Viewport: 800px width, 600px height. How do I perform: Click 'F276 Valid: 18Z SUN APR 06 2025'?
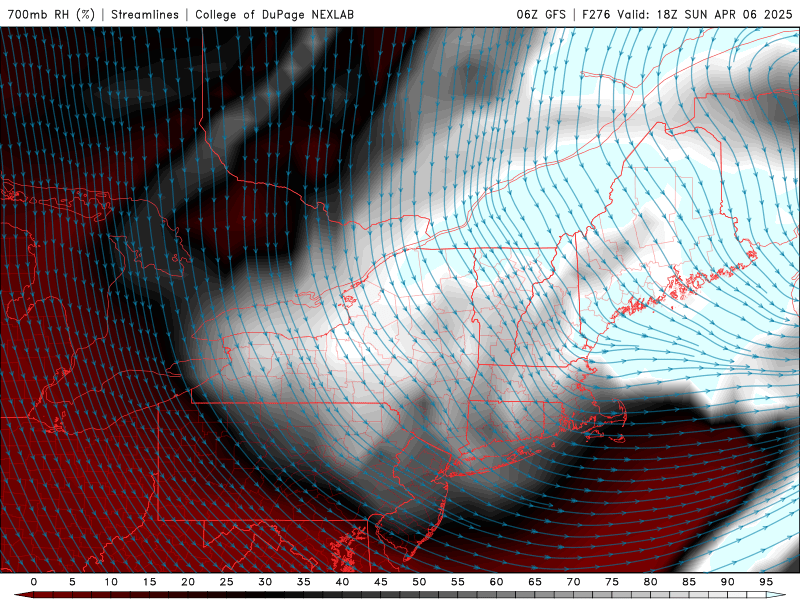point(687,14)
